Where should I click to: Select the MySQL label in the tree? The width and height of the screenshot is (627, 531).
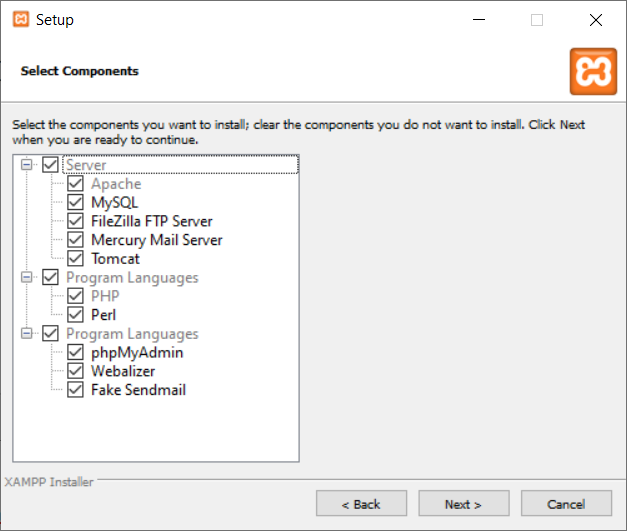click(x=115, y=202)
